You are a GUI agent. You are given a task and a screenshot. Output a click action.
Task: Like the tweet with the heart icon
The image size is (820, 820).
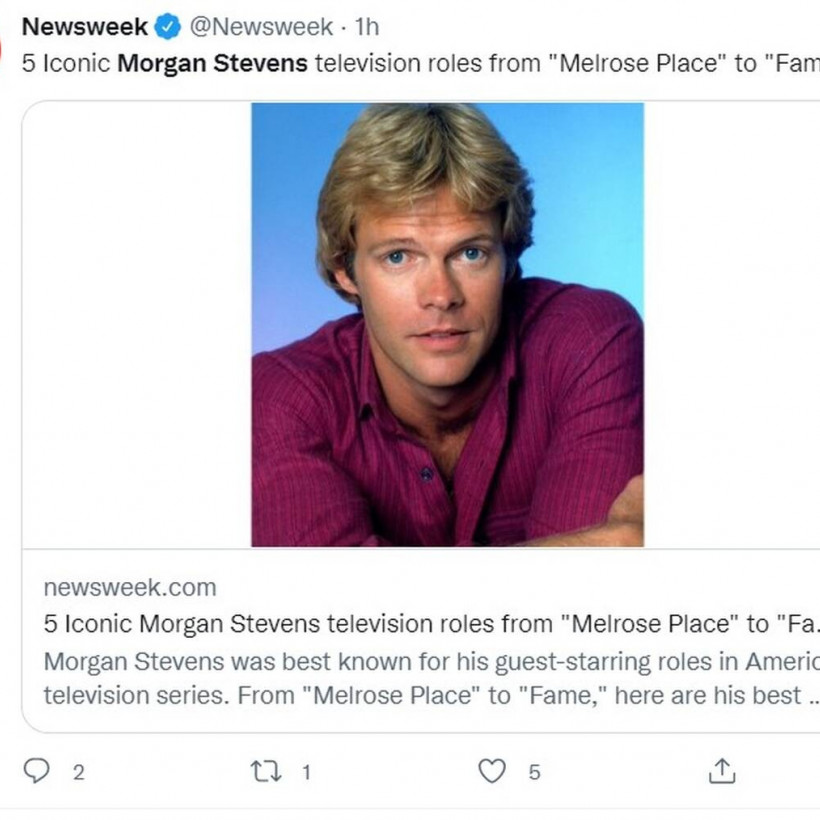491,771
